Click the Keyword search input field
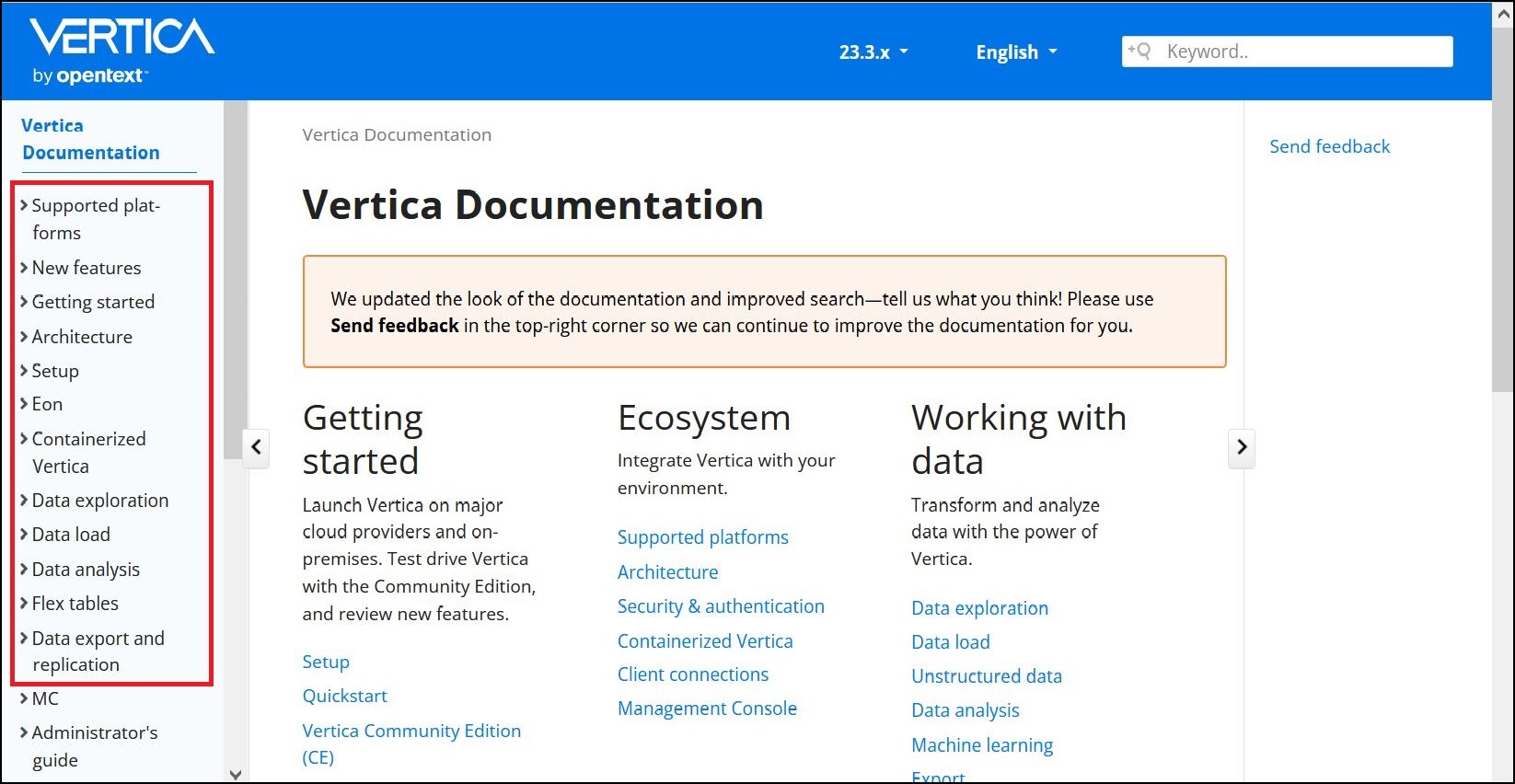 [x=1288, y=52]
